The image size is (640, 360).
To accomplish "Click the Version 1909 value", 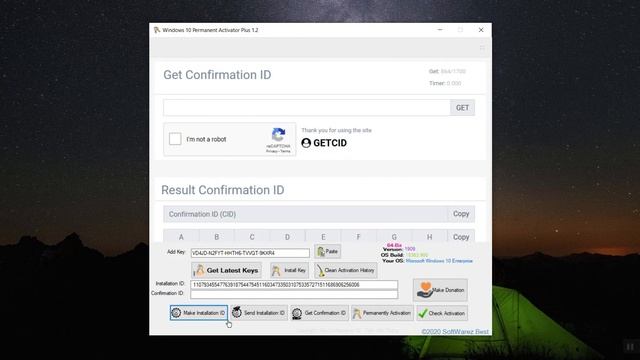I will 410,249.
